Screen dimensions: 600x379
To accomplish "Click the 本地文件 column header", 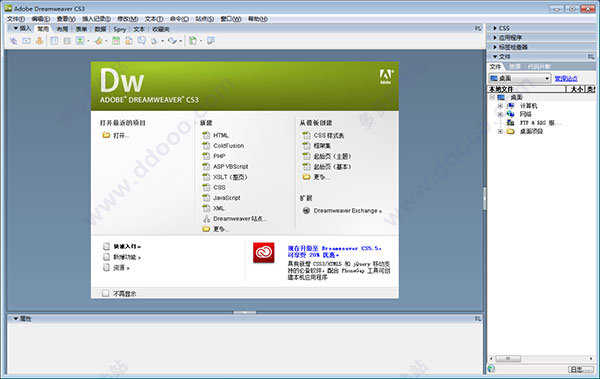I will [x=527, y=89].
